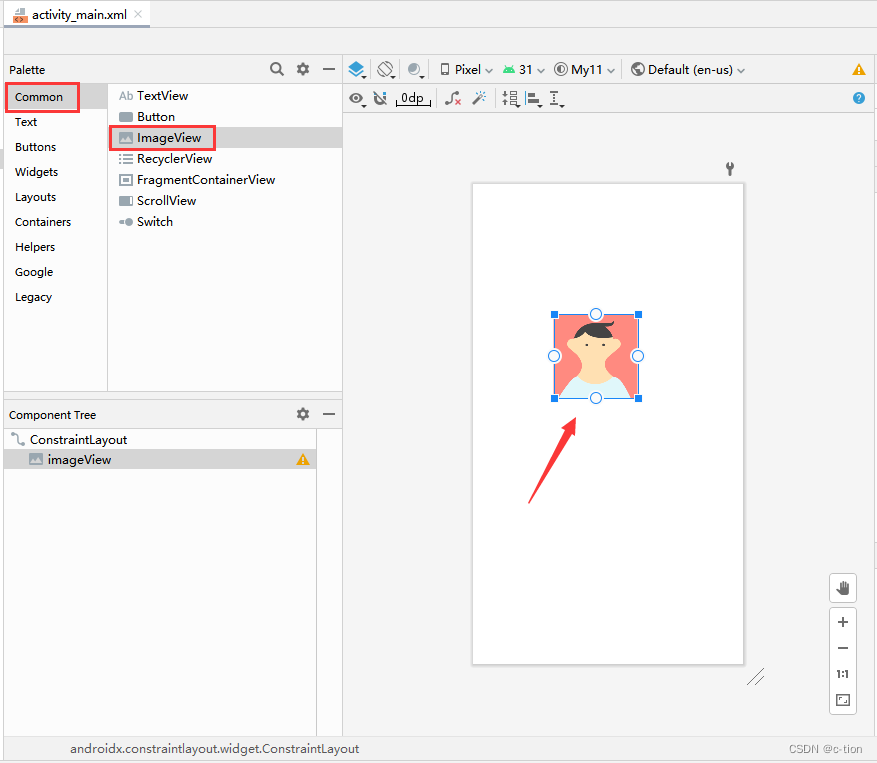Show design warnings via the warning icon
Image resolution: width=877 pixels, height=763 pixels.
[859, 69]
